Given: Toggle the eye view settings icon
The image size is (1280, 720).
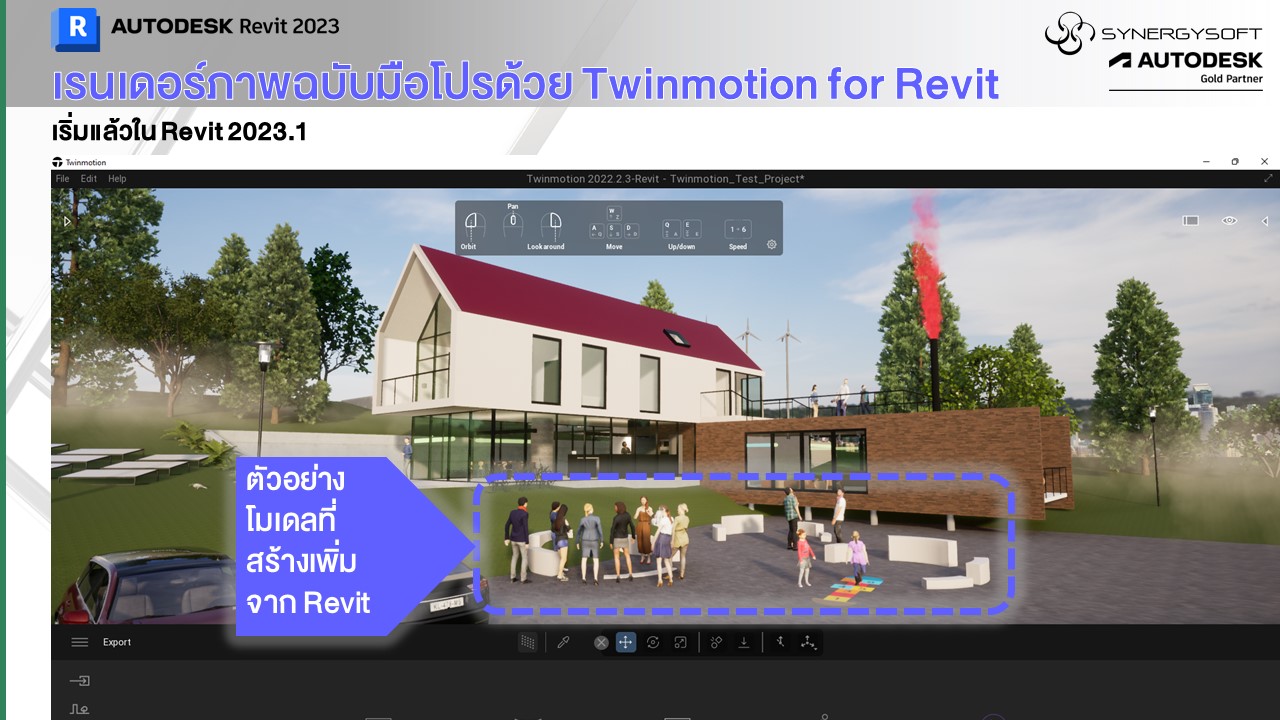Looking at the screenshot, I should pos(1229,221).
